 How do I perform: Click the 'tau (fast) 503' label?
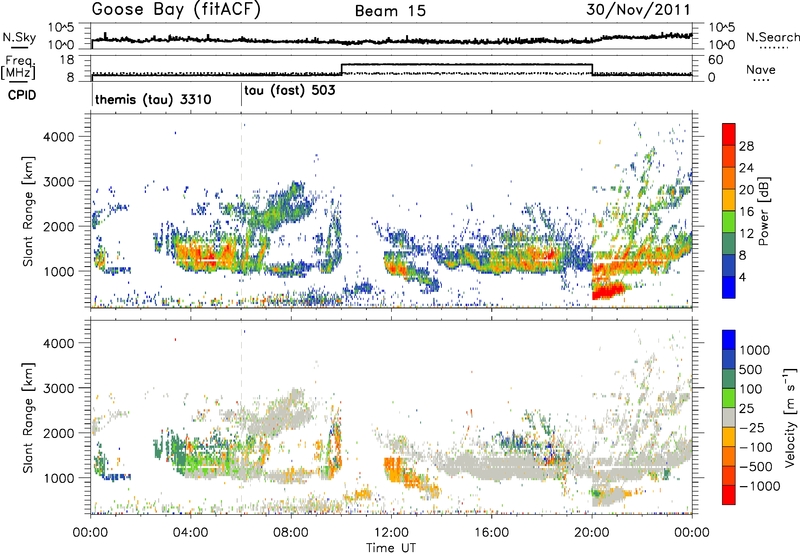click(290, 91)
